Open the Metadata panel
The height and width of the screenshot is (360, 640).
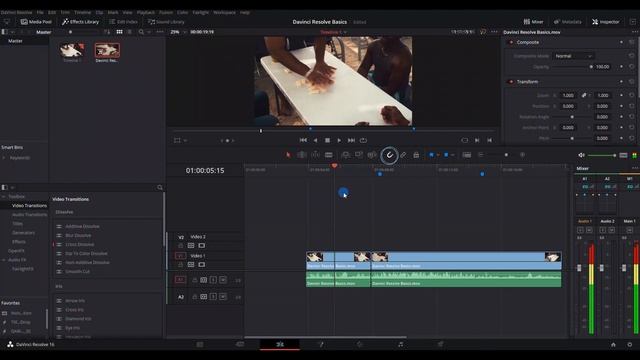(x=568, y=22)
